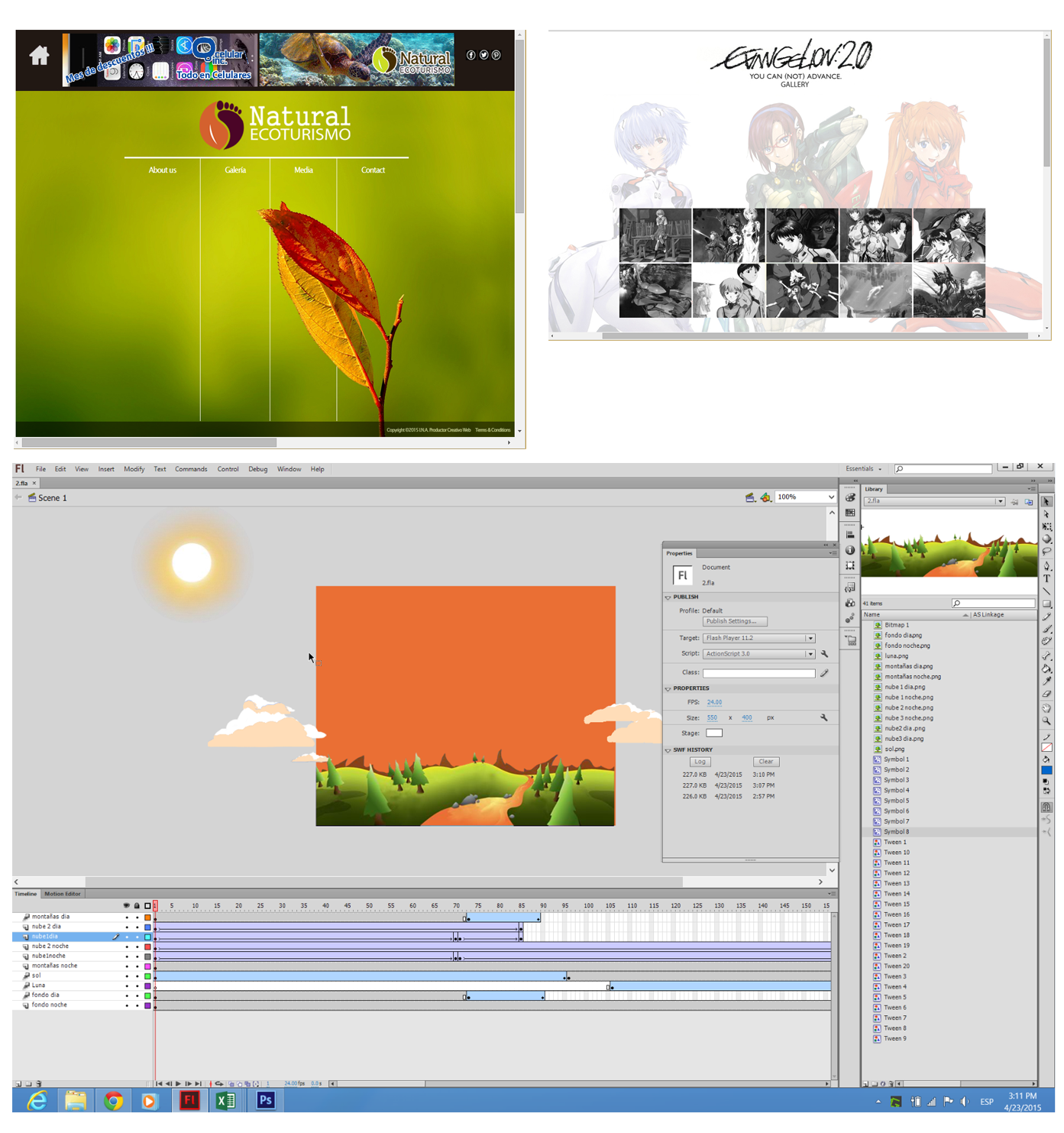Toggle lock dot for fondo dia layer
This screenshot has height=1133, width=1064.
click(x=137, y=995)
